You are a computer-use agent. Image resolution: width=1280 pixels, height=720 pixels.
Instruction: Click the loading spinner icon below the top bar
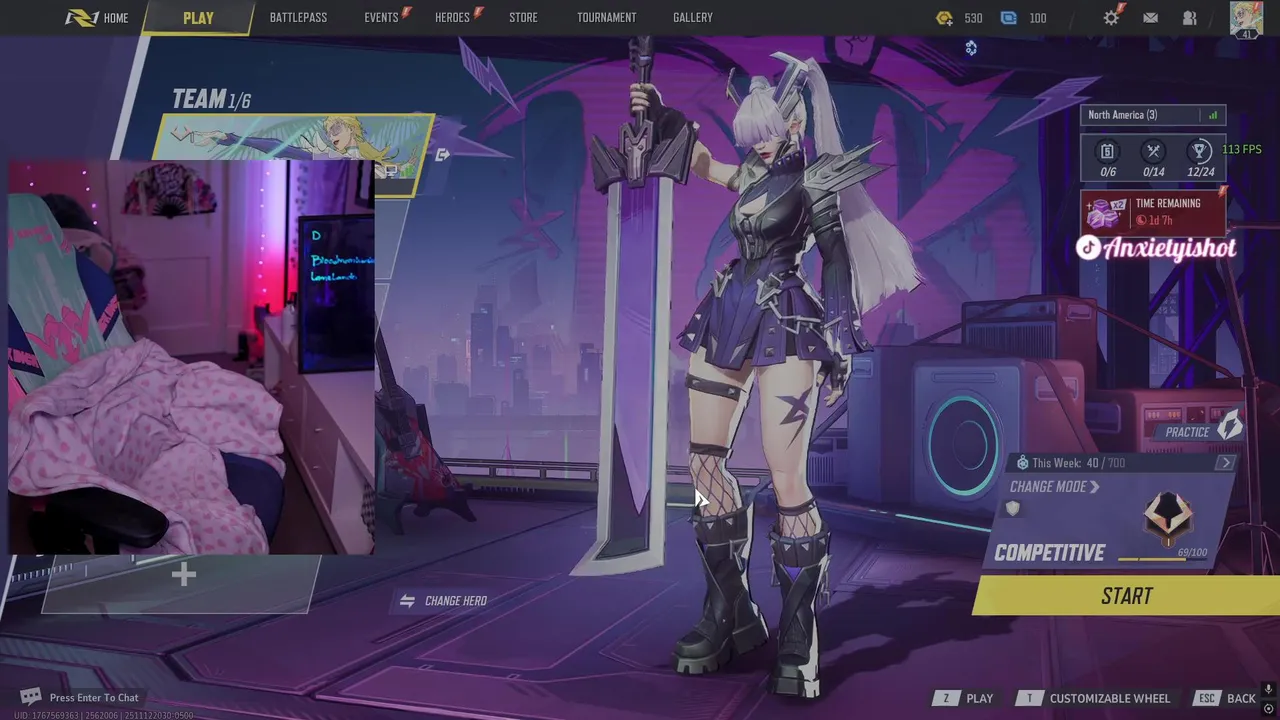(x=971, y=48)
